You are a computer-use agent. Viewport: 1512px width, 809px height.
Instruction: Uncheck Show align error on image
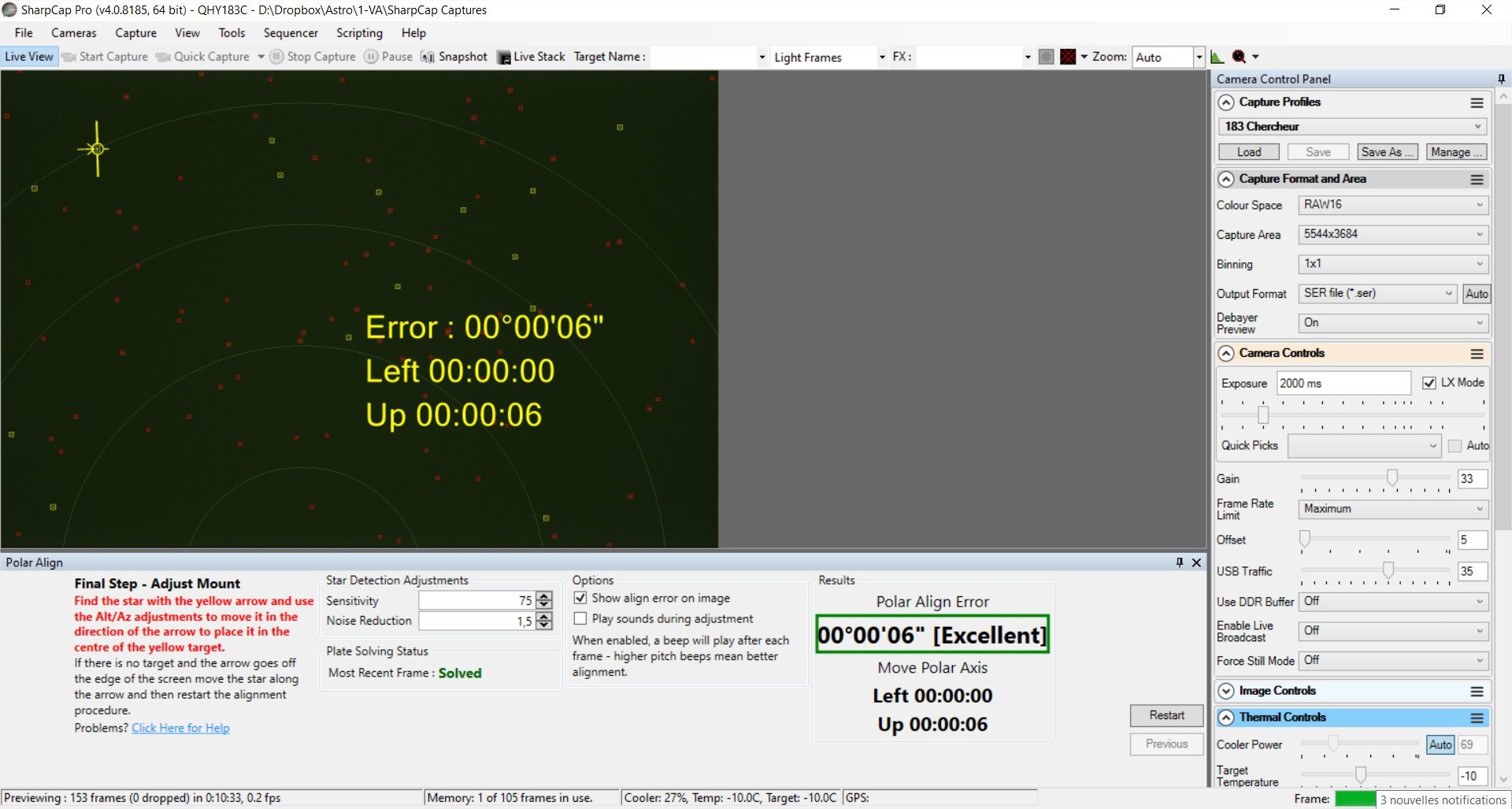[x=580, y=598]
